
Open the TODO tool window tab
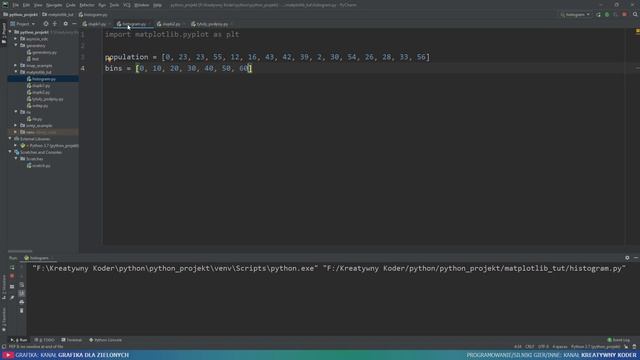(x=44, y=340)
